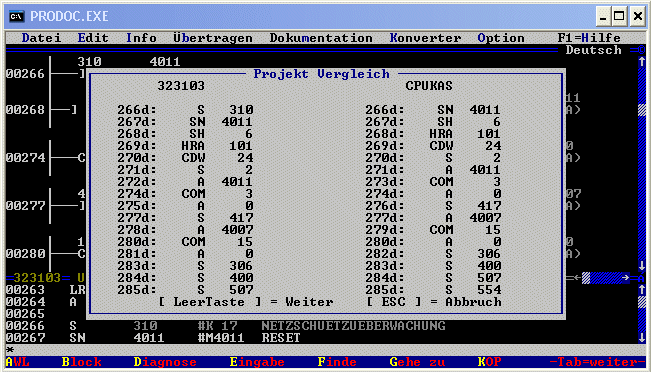Click ladder line number 00280
Image resolution: width=651 pixels, height=372 pixels.
[26, 254]
